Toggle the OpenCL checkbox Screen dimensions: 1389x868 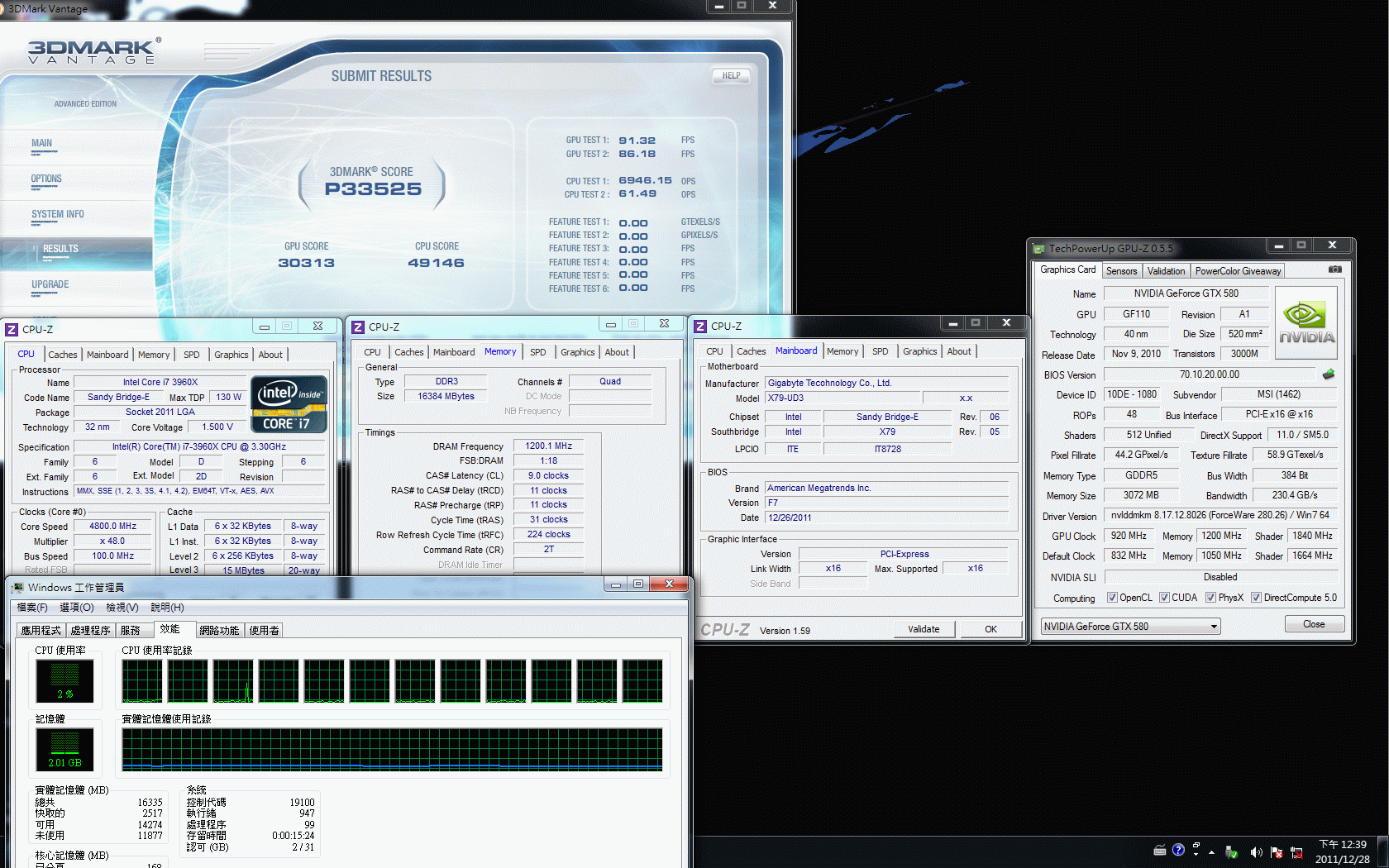[1112, 598]
